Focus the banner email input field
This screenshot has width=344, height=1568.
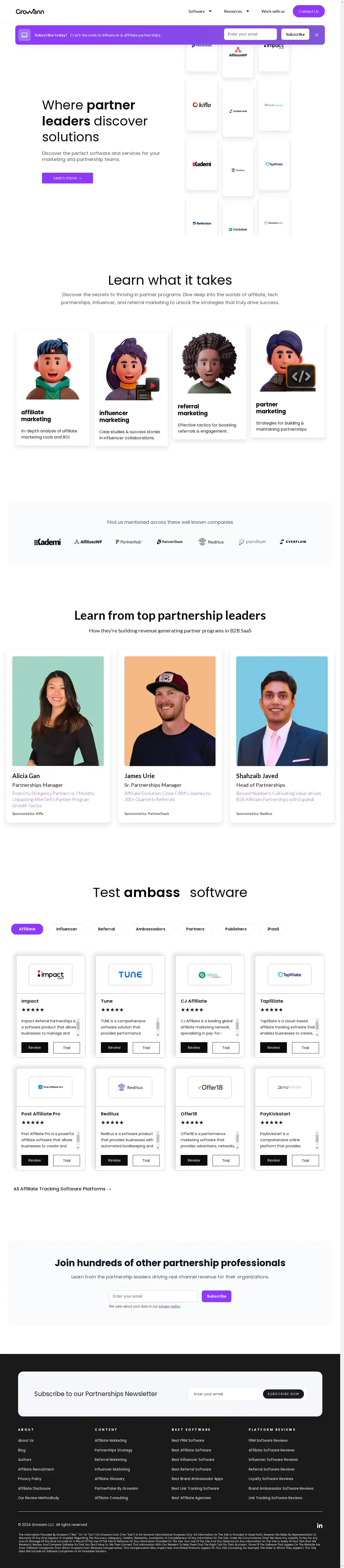250,34
